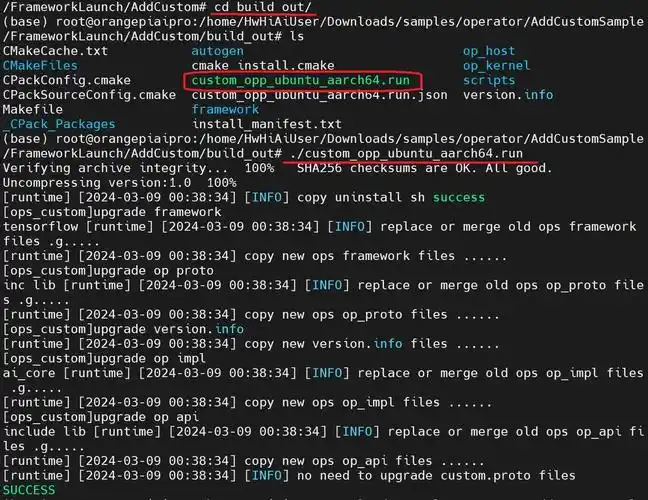Click the install_manifest.txt filename

coord(267,124)
